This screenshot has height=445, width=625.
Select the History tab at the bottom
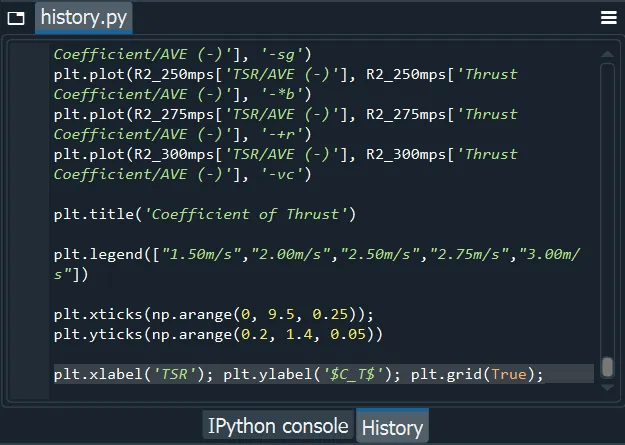click(x=392, y=427)
